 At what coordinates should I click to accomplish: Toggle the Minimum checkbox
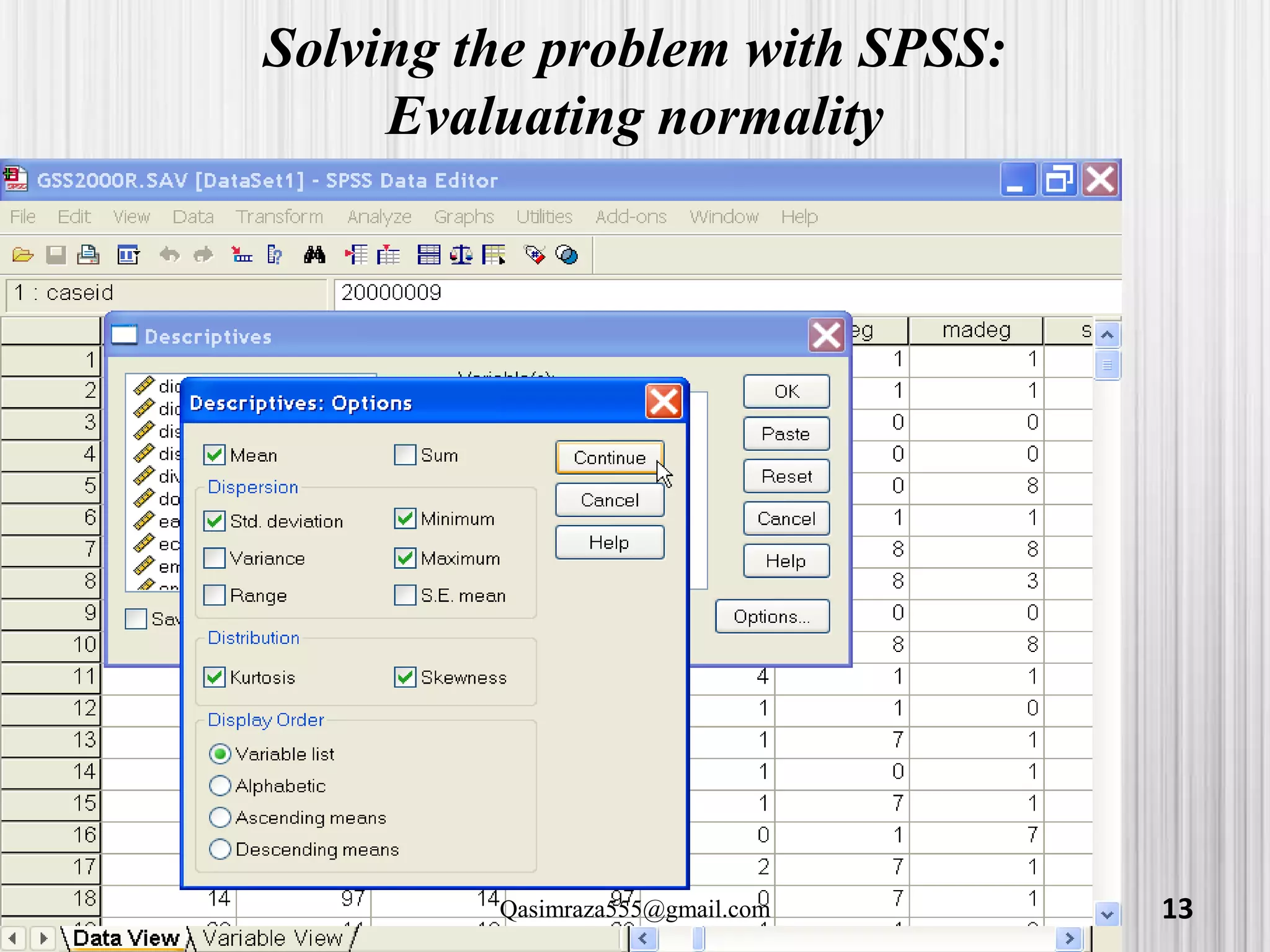pos(405,518)
